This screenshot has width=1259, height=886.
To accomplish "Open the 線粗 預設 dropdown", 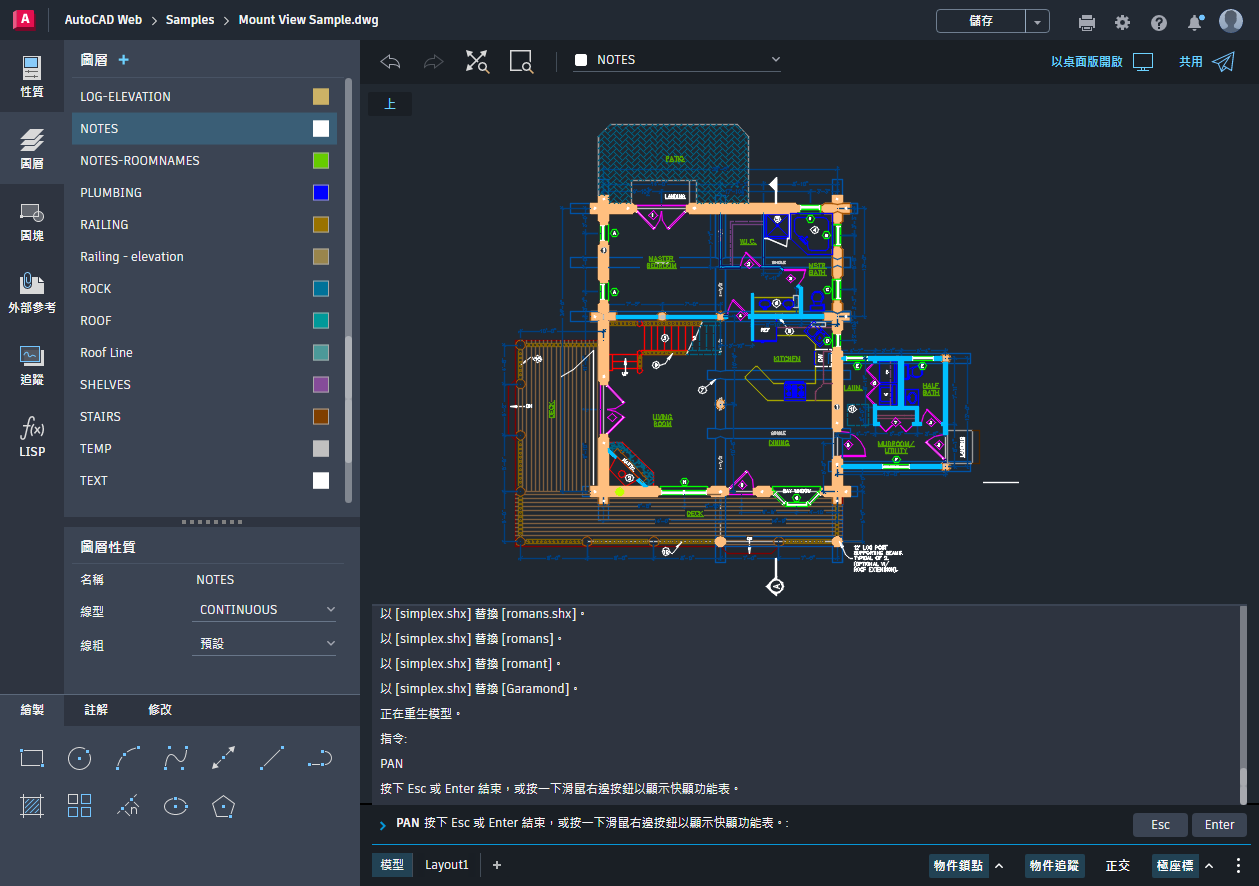I will (x=264, y=643).
